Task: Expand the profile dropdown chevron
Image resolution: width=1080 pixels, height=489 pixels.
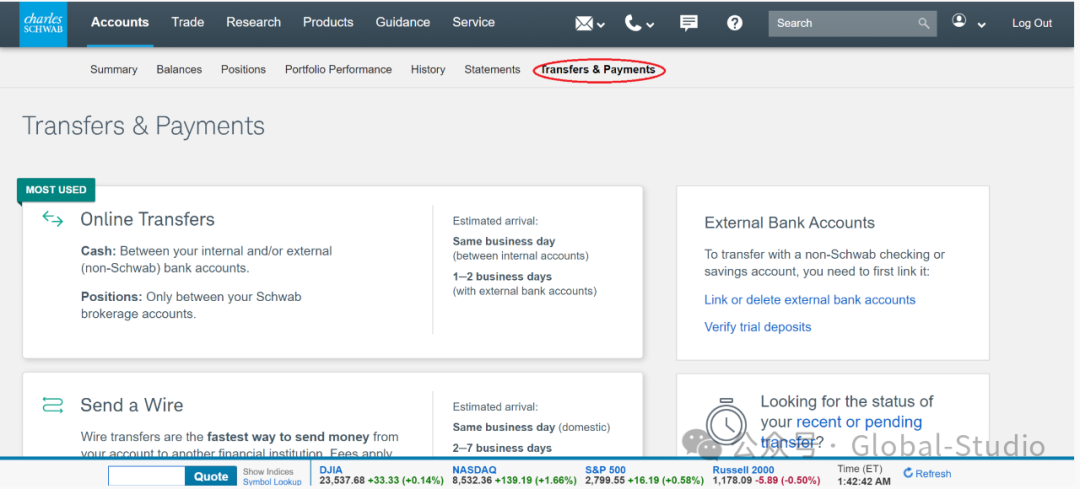Action: (982, 25)
